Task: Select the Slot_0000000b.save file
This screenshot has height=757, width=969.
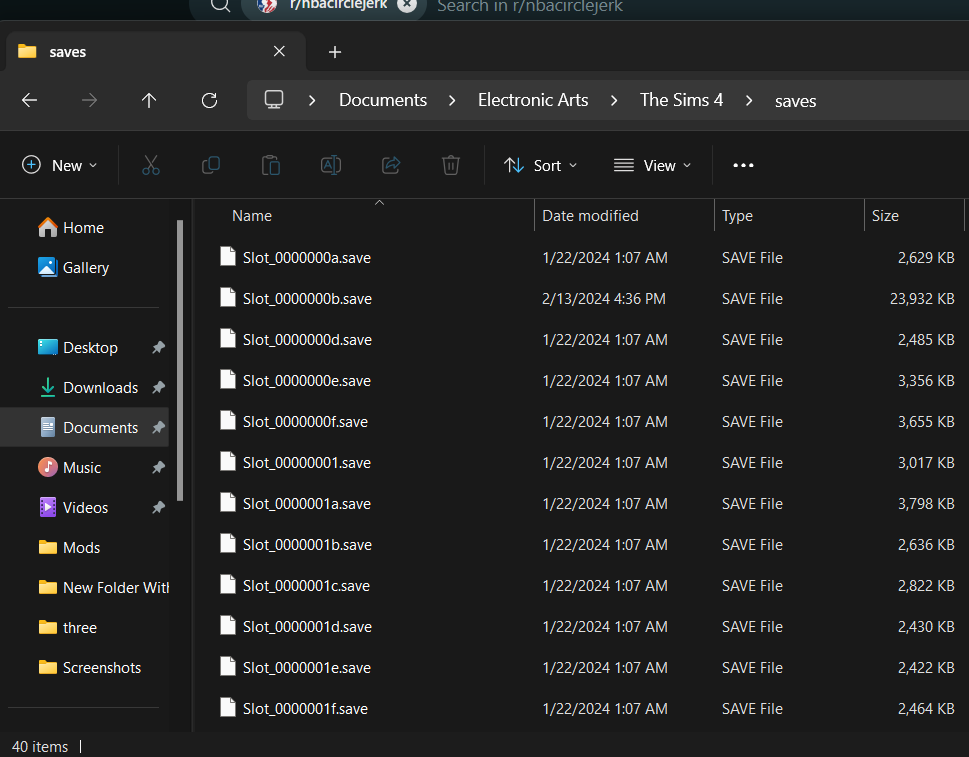Action: pyautogui.click(x=307, y=299)
